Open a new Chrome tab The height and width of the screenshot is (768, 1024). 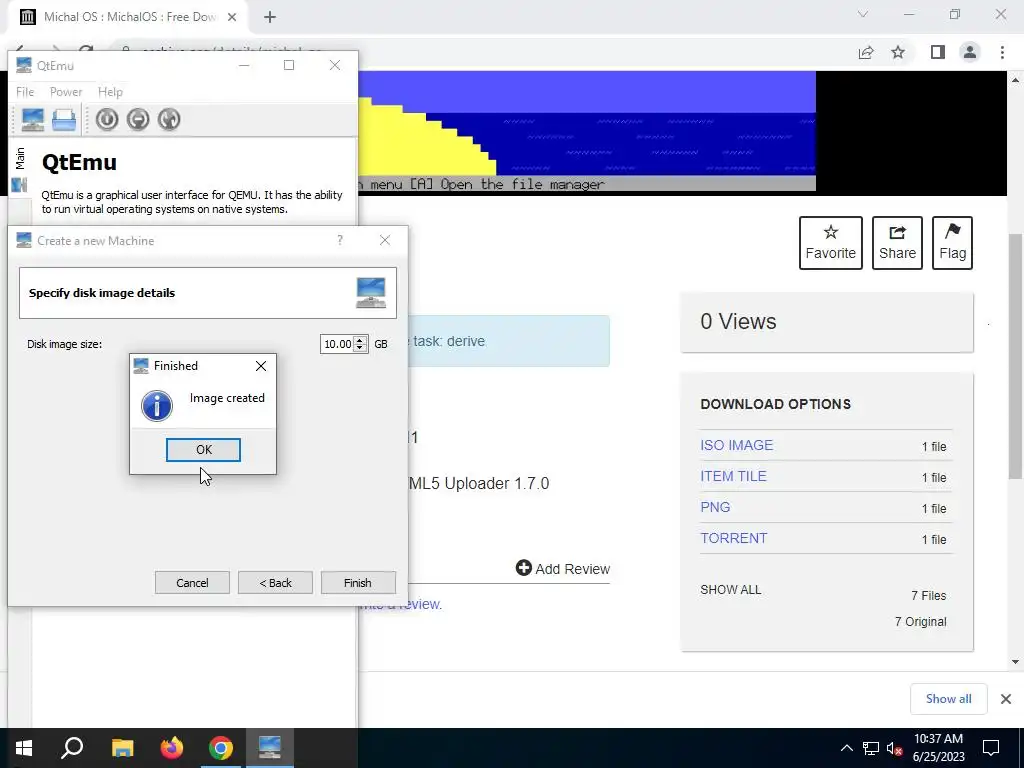click(x=270, y=17)
